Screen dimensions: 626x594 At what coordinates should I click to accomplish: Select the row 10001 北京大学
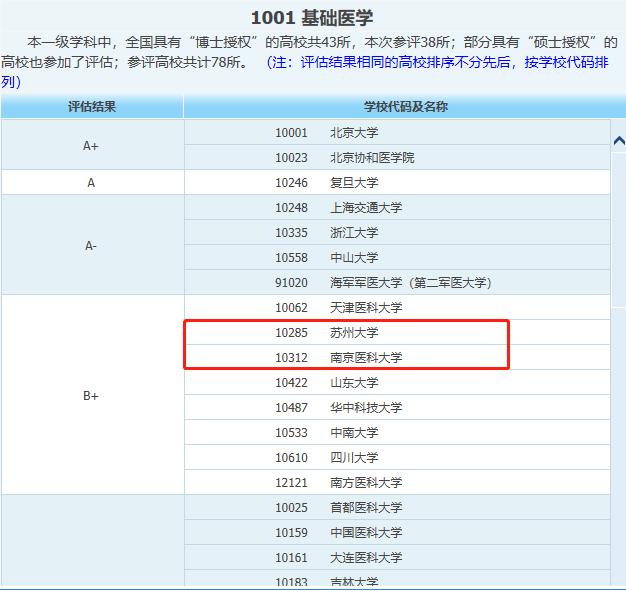point(397,132)
